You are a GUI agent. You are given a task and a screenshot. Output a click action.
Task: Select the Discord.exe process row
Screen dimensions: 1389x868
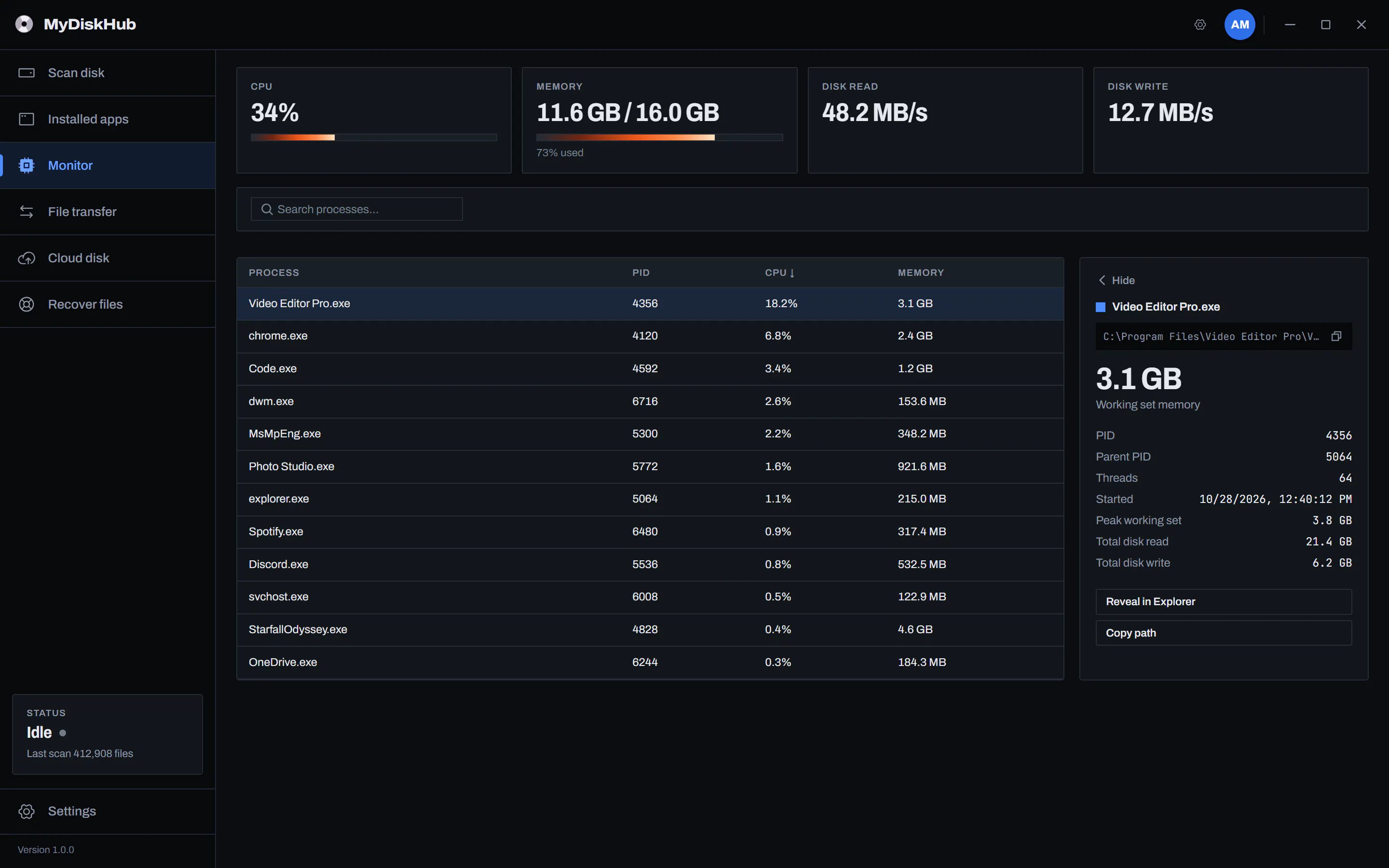click(x=650, y=564)
